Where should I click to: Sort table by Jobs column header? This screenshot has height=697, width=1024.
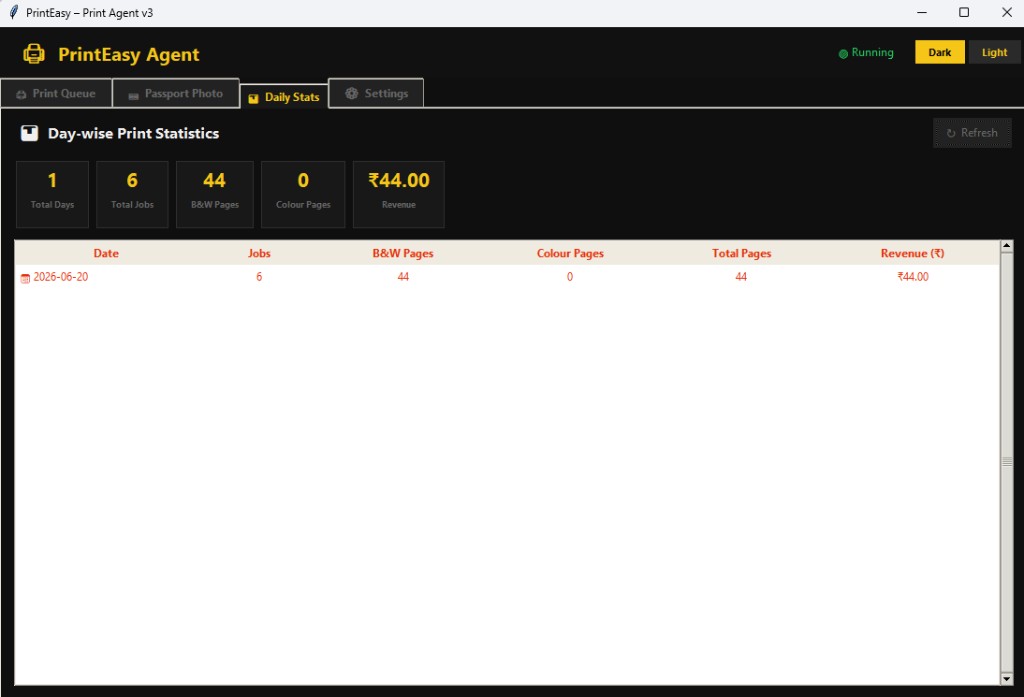[x=259, y=253]
